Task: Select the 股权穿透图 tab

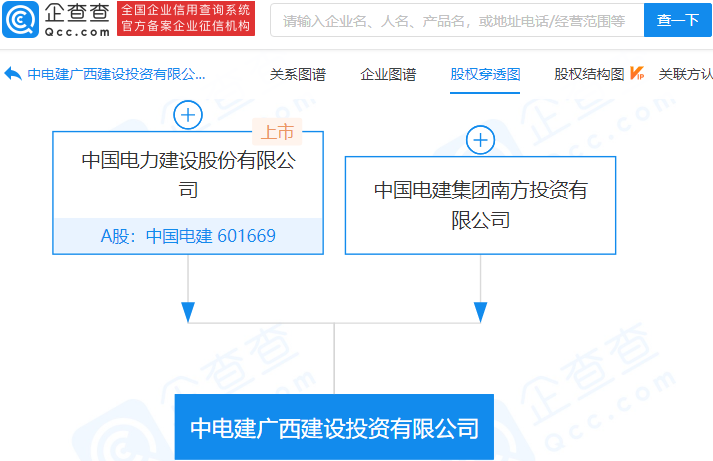Action: tap(485, 74)
